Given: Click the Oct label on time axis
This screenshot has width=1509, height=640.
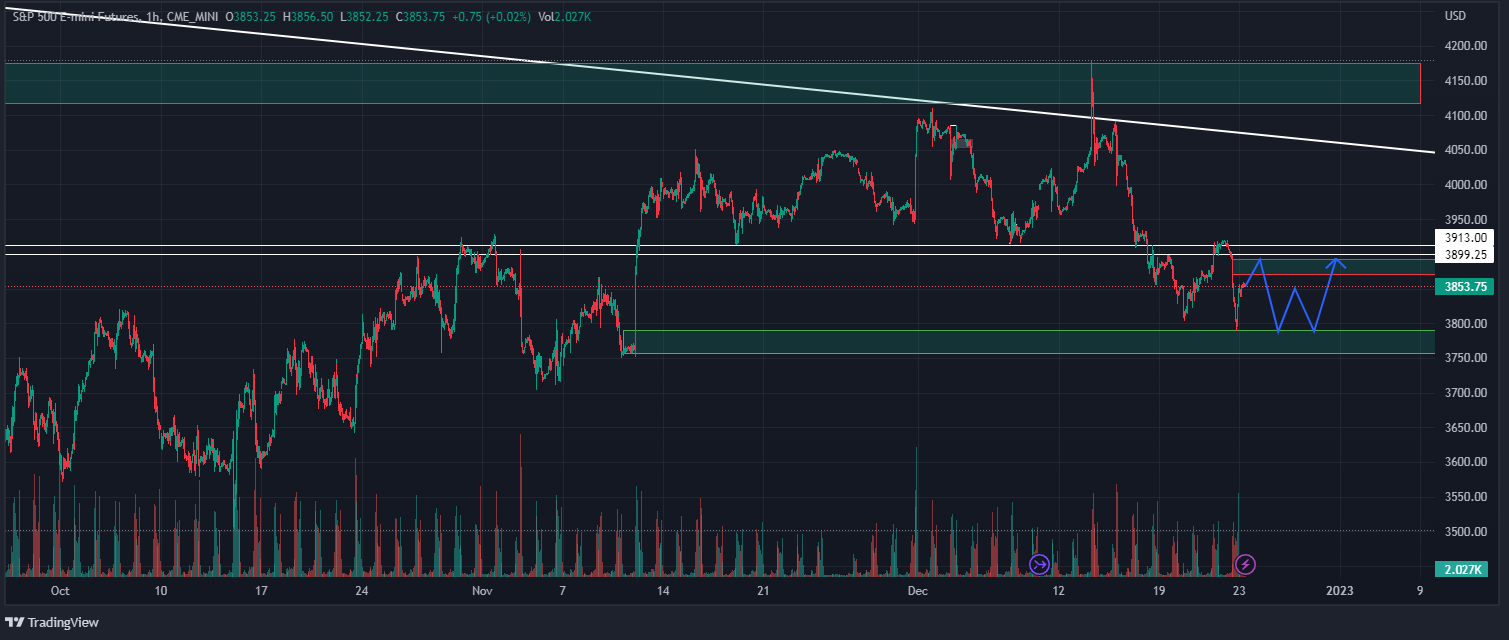Looking at the screenshot, I should (58, 591).
